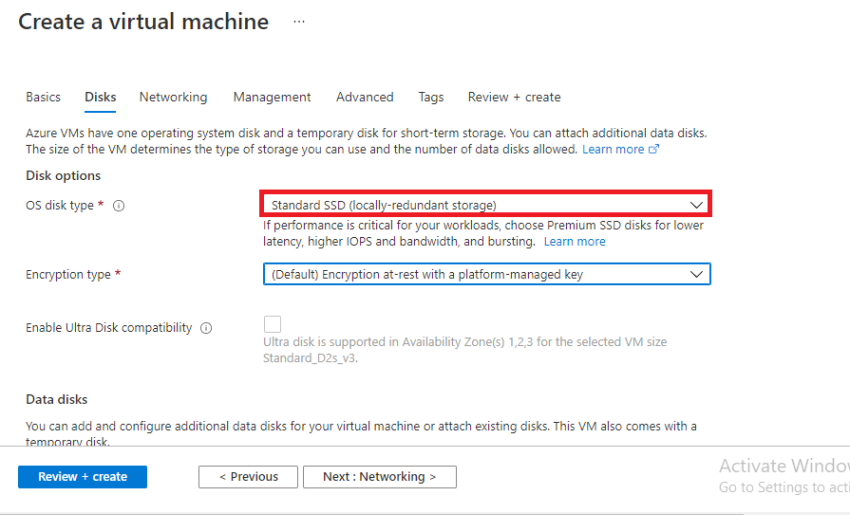The height and width of the screenshot is (515, 850).
Task: Enable Ultra Disk compatibility checkbox
Action: [272, 324]
